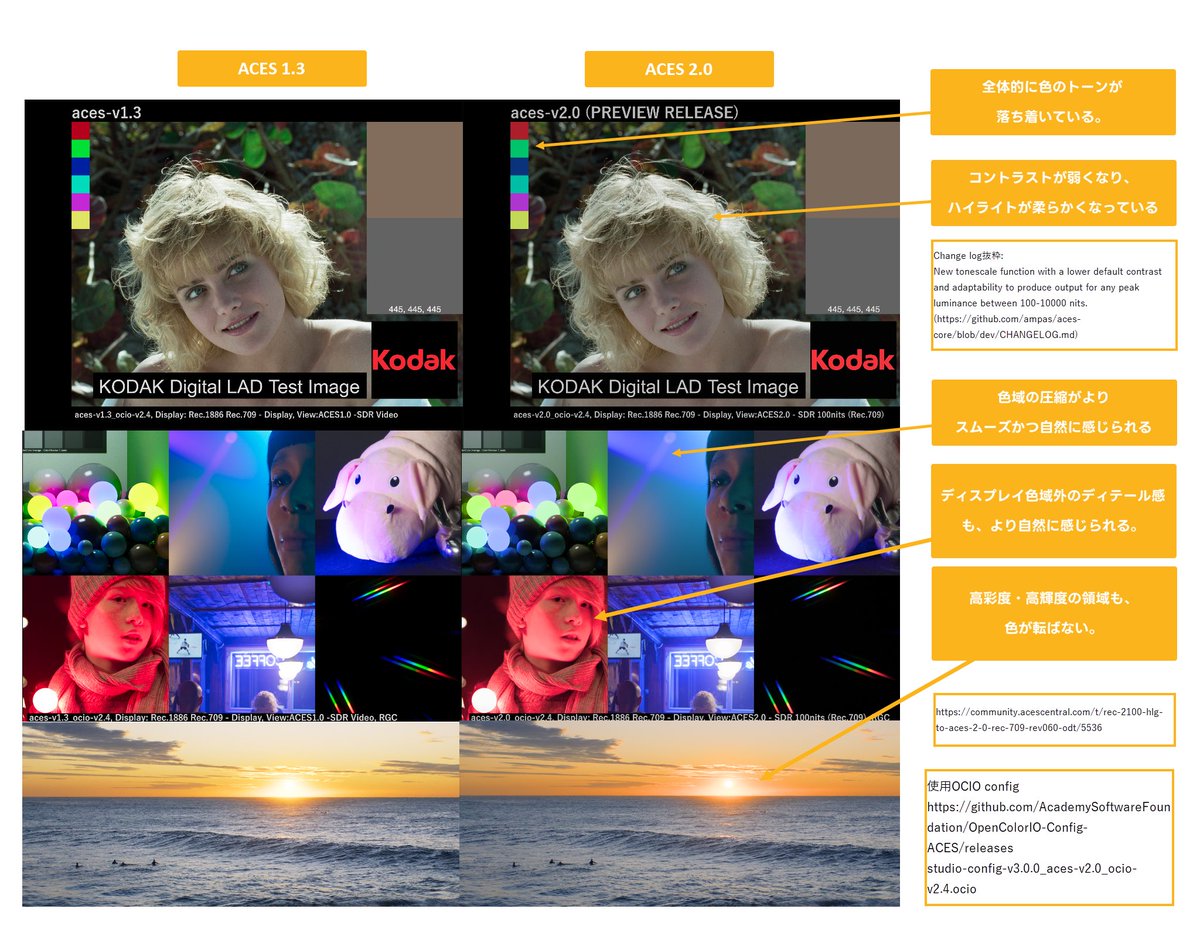1200x936 pixels.
Task: Click the '445, 445, 445' value in aces-v1.3 image
Action: click(415, 309)
